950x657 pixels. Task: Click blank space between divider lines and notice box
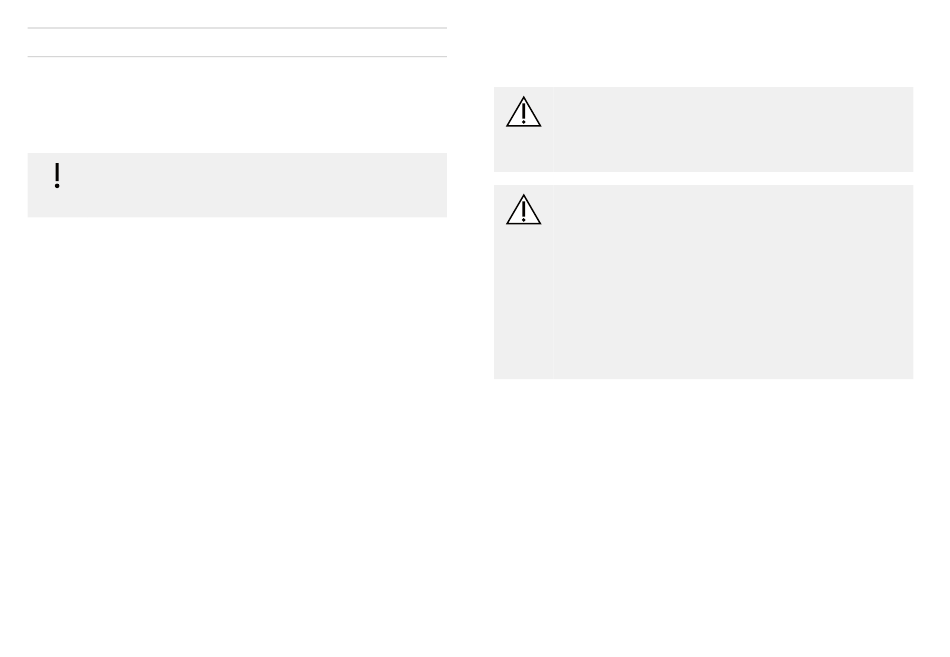[x=238, y=105]
